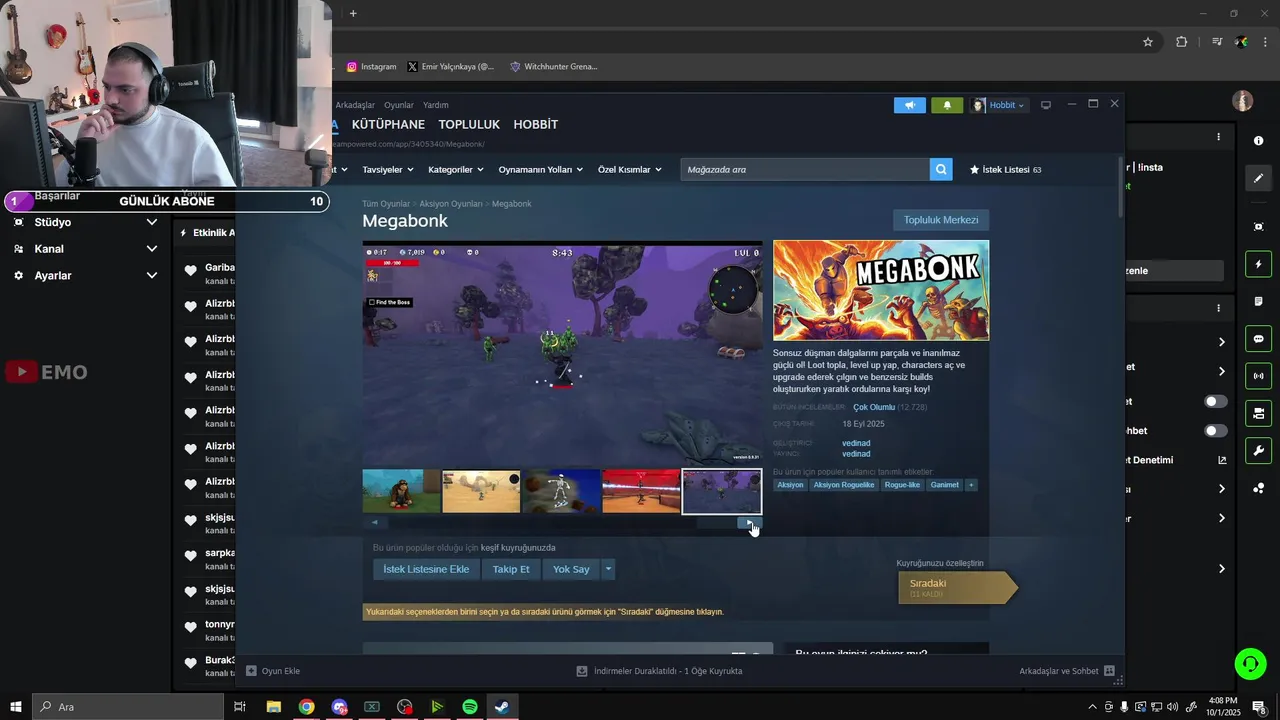Screen dimensions: 1280x720
Task: Open the Özel Kısımlar dropdown
Action: point(629,170)
